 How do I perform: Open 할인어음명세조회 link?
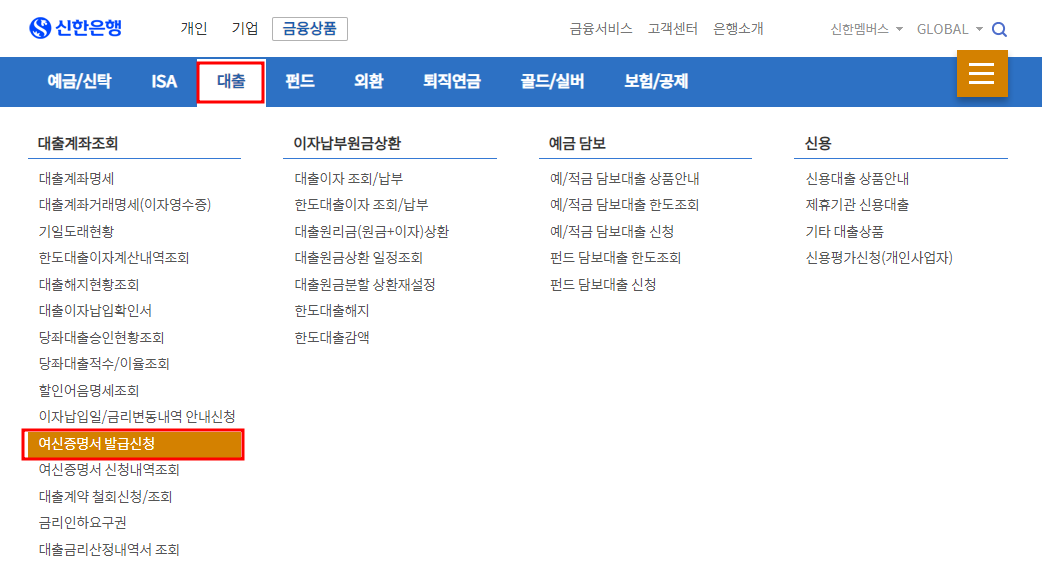point(89,390)
